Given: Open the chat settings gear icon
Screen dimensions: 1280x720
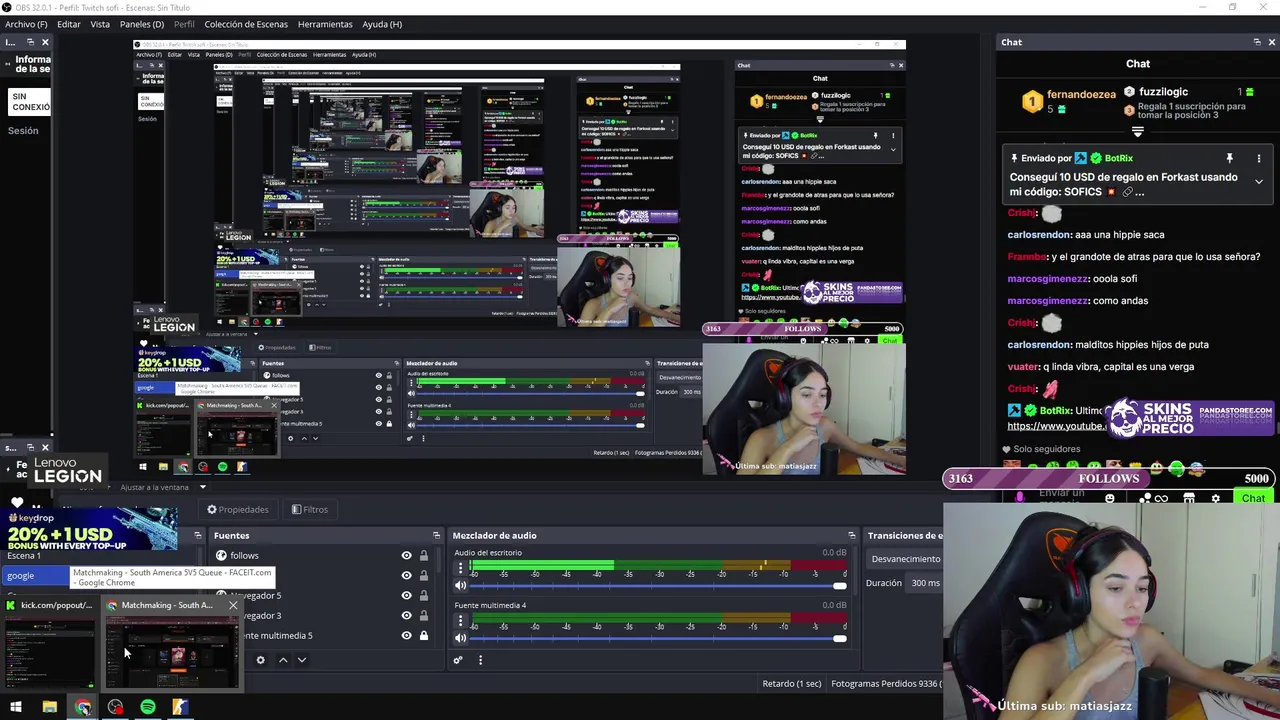Looking at the screenshot, I should [x=1216, y=498].
